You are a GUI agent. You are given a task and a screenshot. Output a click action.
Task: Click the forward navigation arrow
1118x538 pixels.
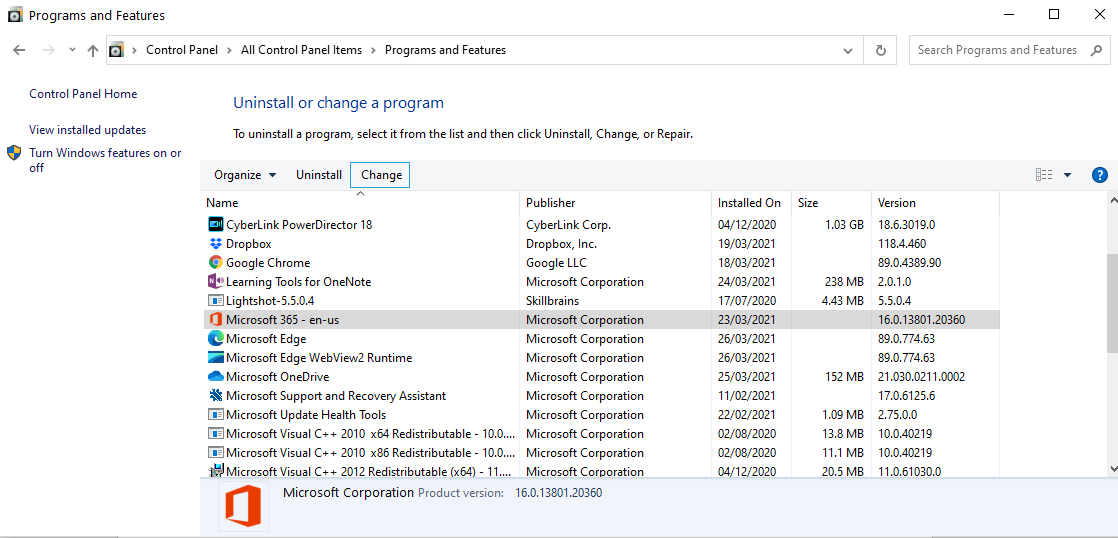[48, 50]
